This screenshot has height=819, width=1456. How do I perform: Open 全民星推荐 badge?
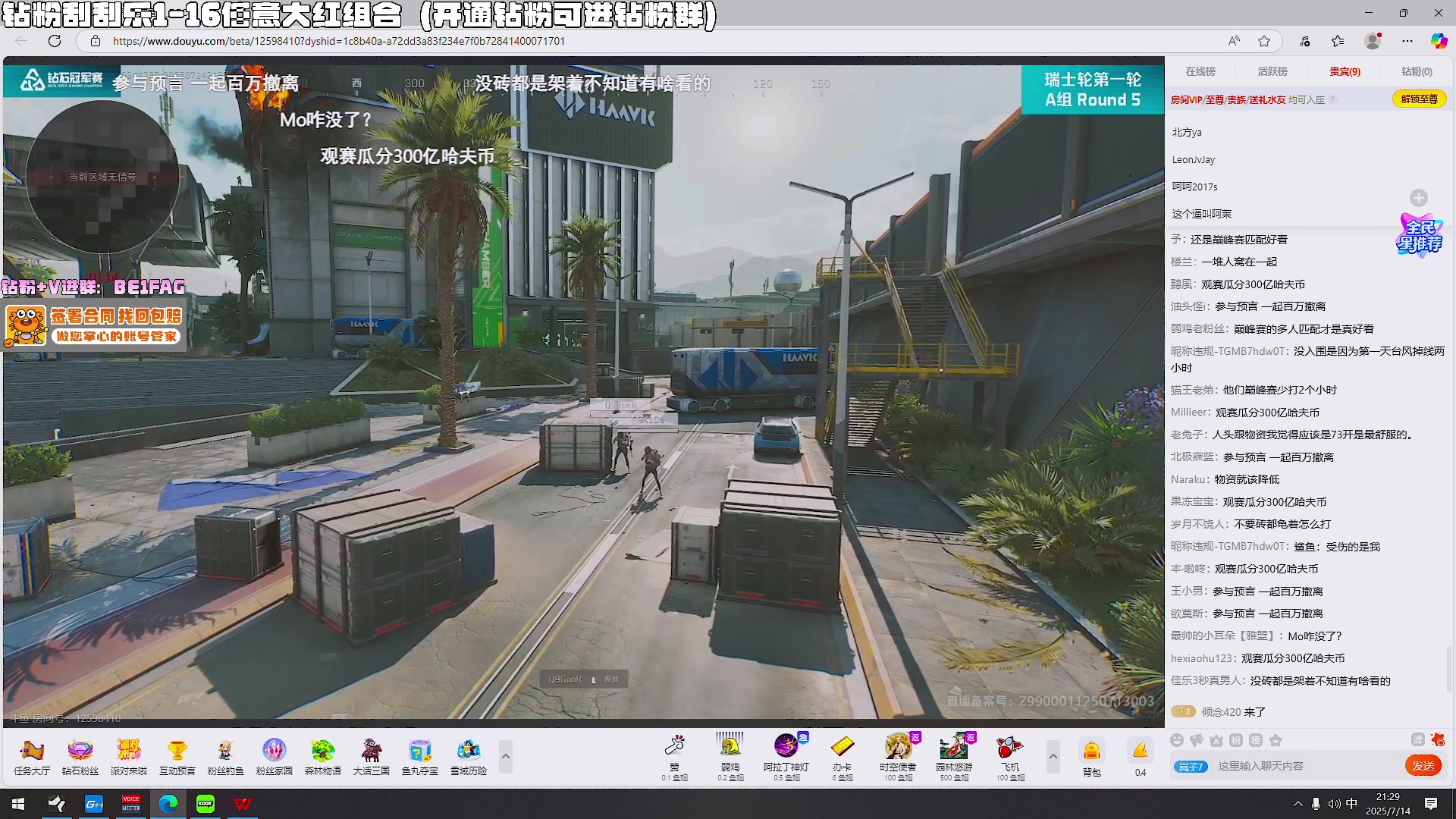pyautogui.click(x=1420, y=236)
